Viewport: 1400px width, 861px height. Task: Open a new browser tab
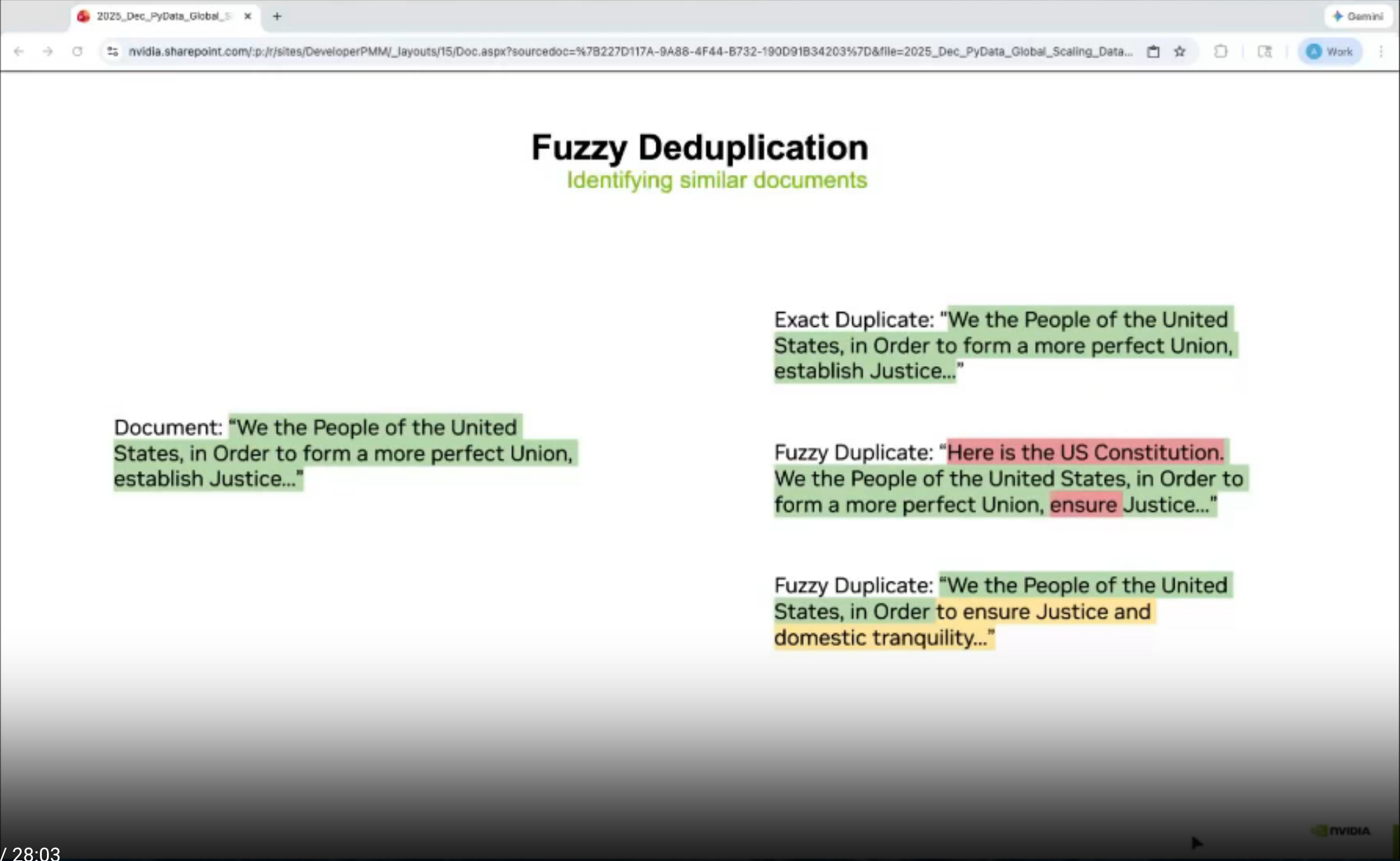[277, 16]
